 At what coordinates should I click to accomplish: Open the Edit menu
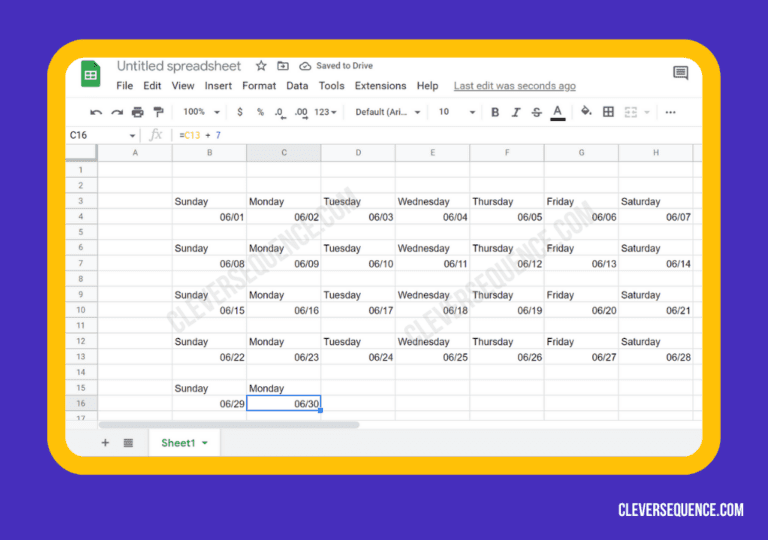coord(152,86)
